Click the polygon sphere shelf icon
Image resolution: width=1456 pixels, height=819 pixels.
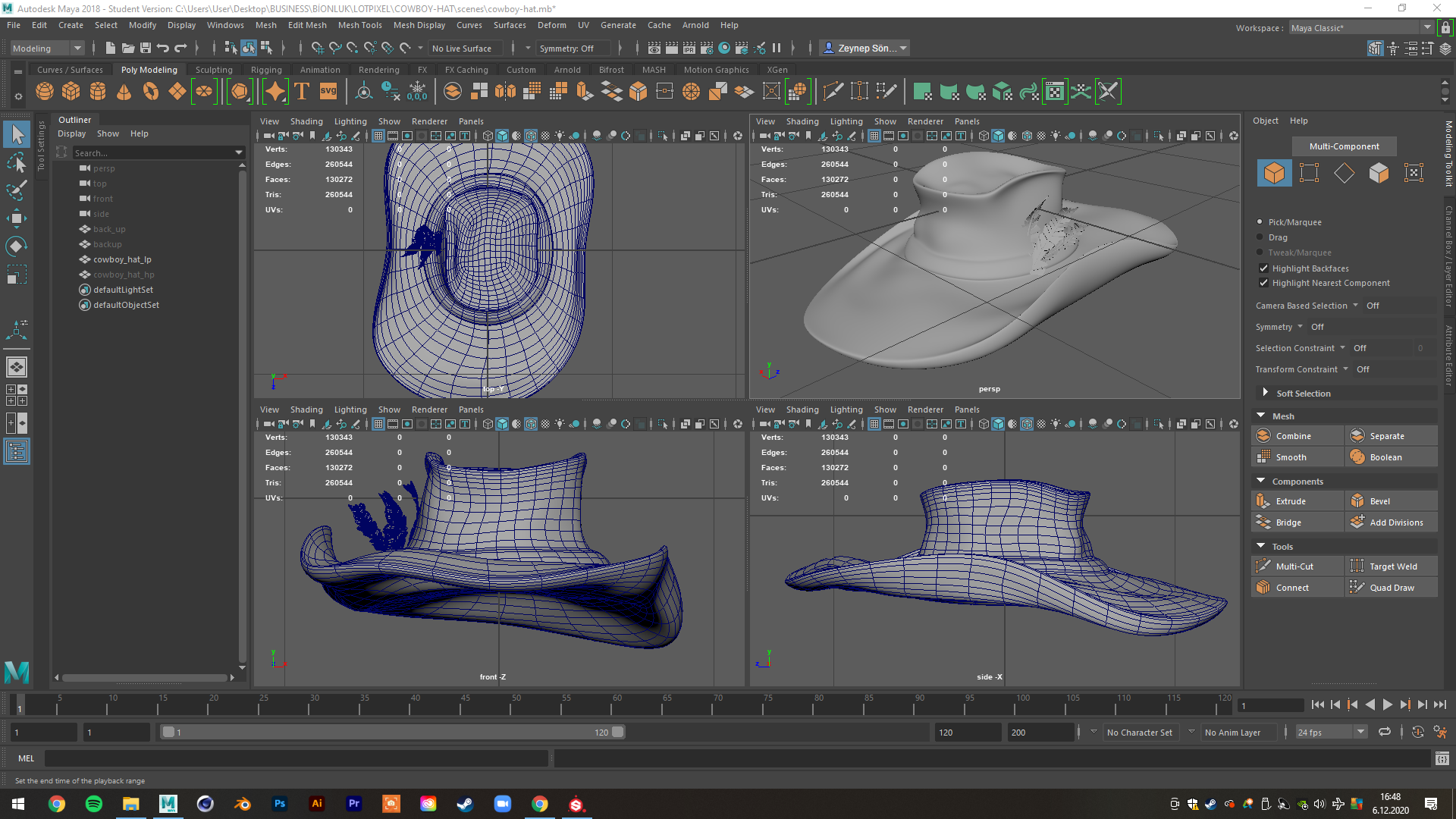tap(45, 92)
